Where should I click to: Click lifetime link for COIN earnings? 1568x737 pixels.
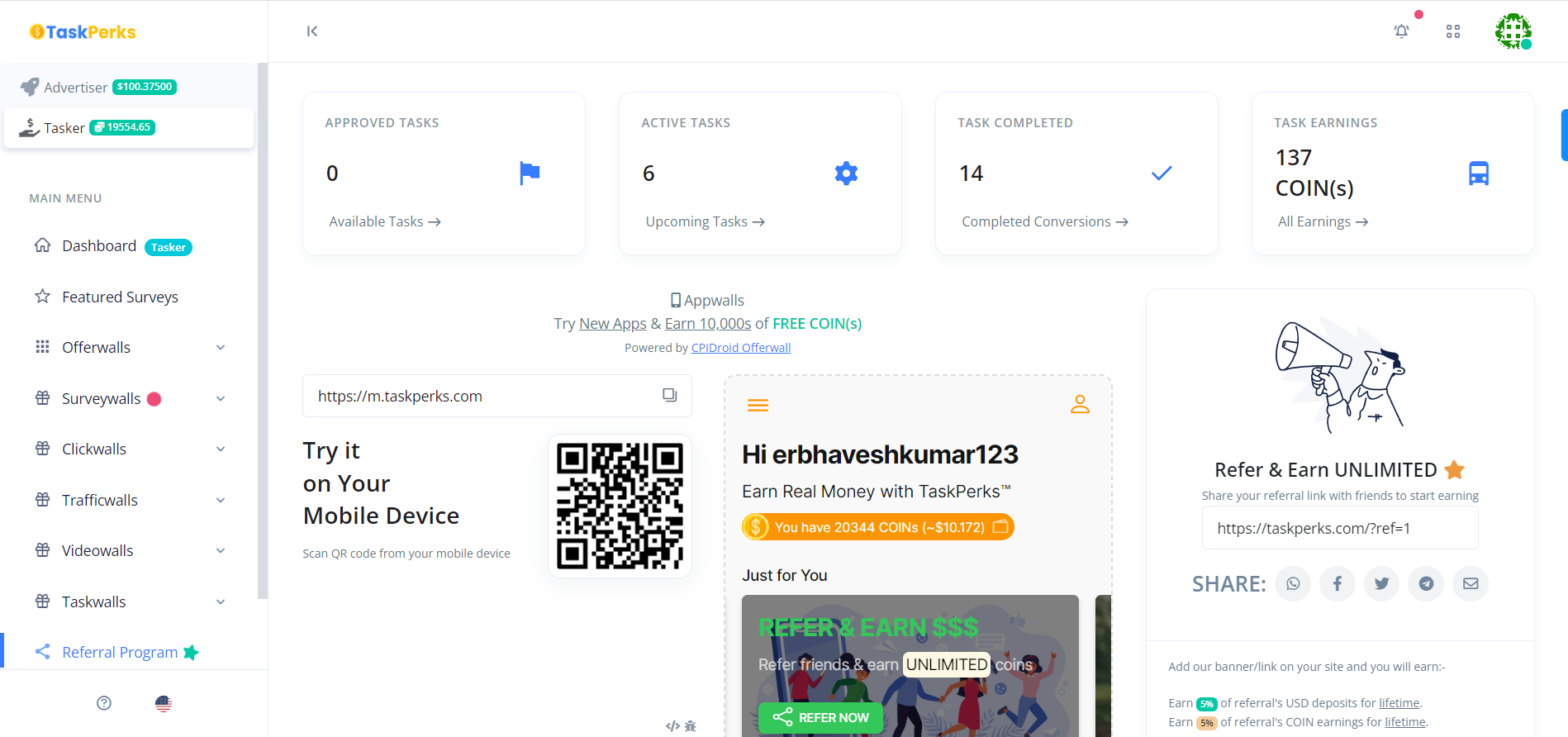[x=1405, y=722]
